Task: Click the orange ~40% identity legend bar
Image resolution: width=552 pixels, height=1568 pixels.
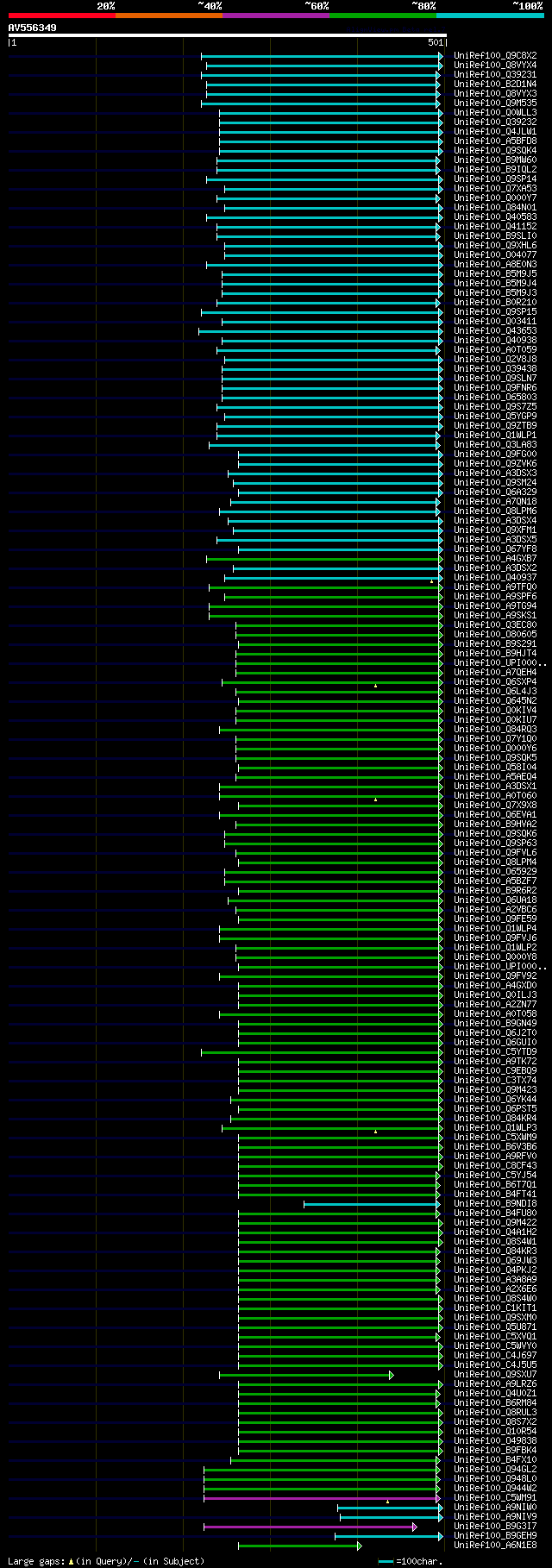Action: pos(168,16)
